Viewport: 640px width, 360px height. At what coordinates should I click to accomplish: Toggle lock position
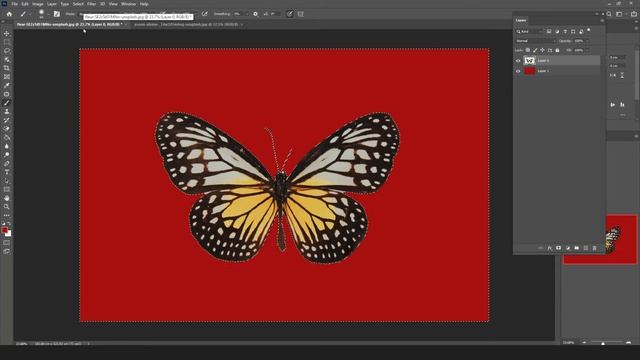[x=542, y=50]
